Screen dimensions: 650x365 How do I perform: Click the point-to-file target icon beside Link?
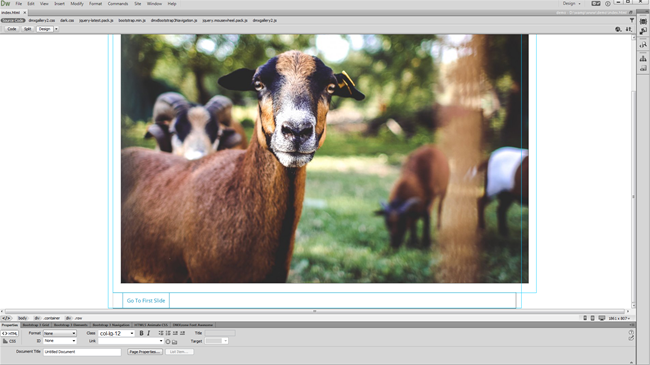[x=168, y=341]
